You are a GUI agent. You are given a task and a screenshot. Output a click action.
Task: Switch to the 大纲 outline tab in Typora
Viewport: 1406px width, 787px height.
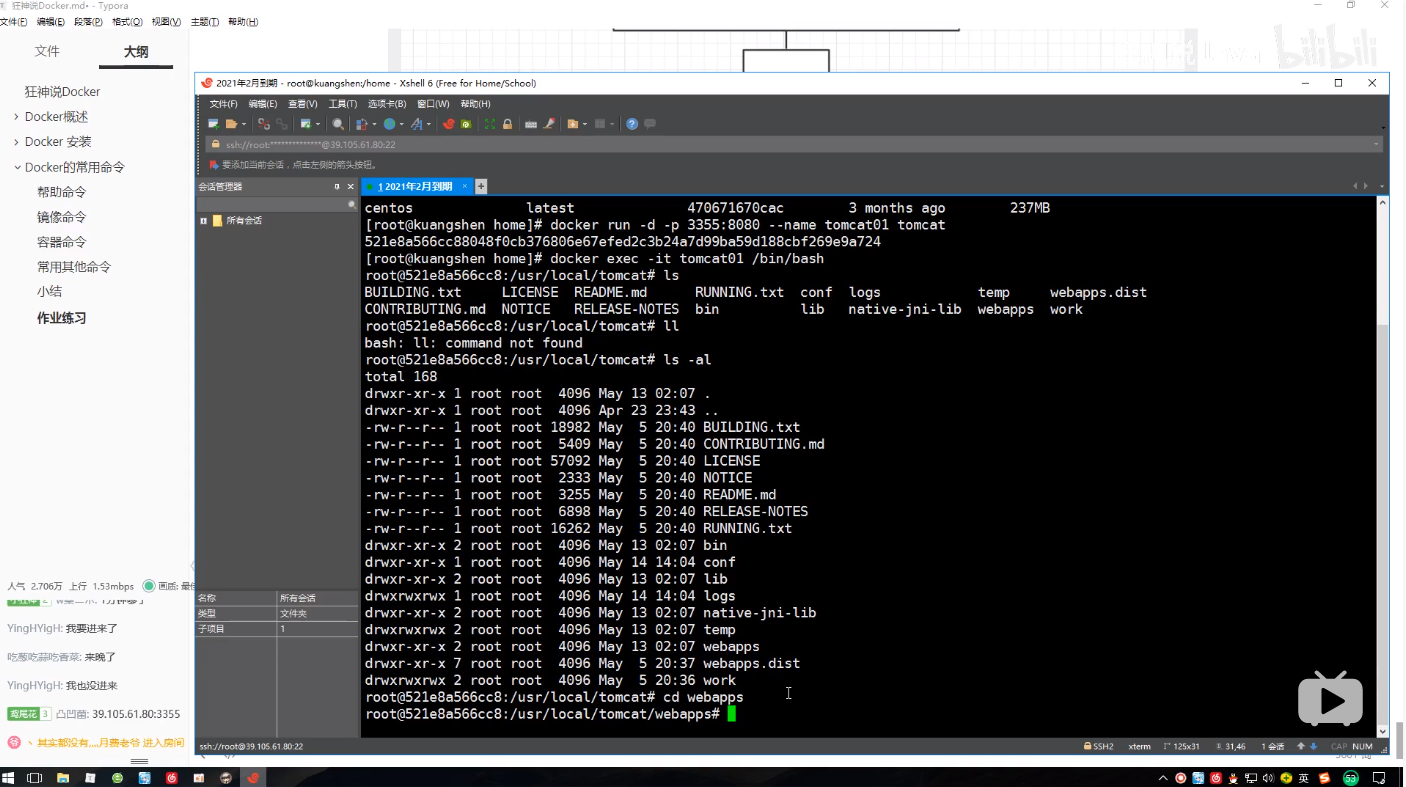136,52
